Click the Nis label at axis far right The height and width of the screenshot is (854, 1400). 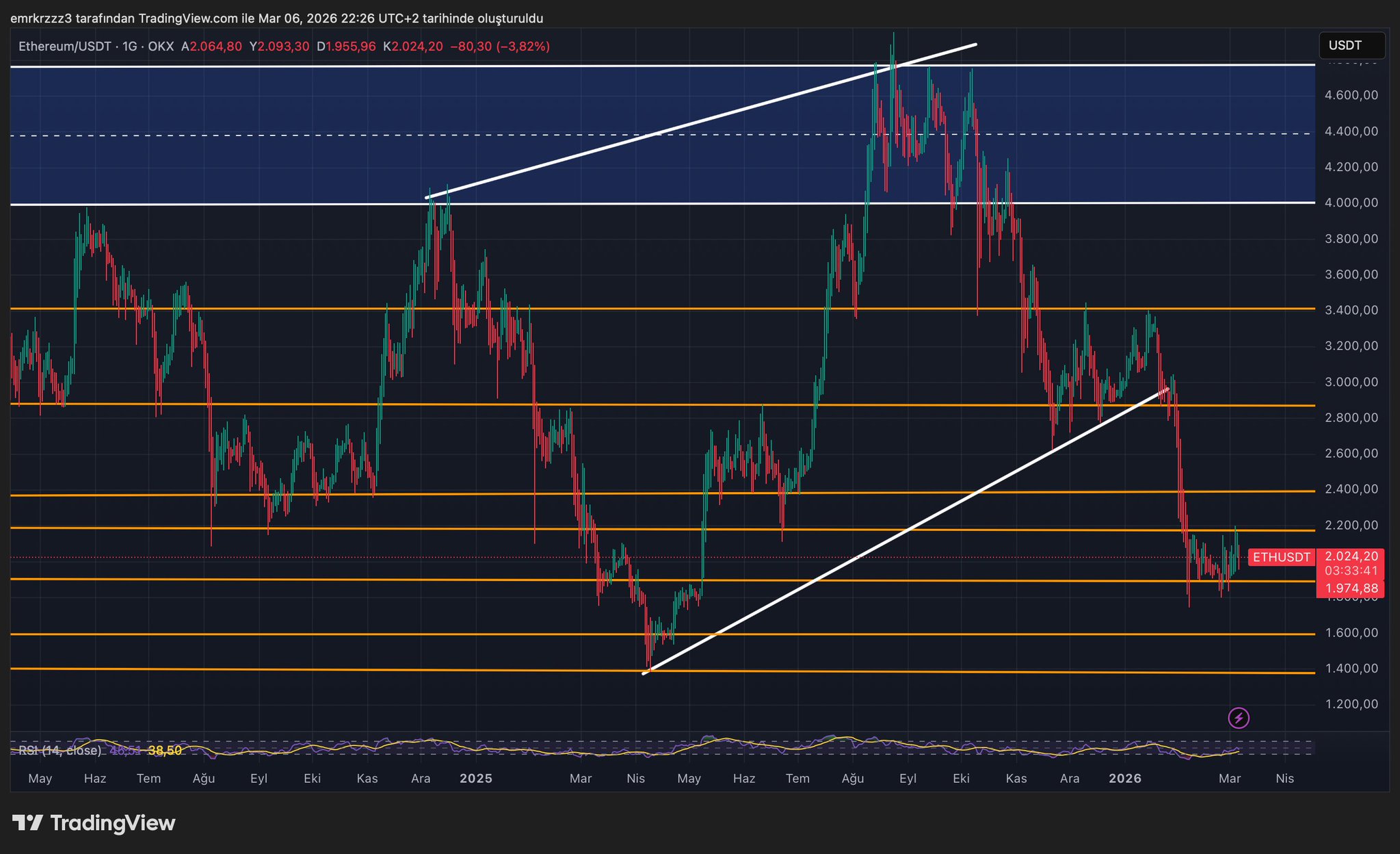click(x=1284, y=779)
